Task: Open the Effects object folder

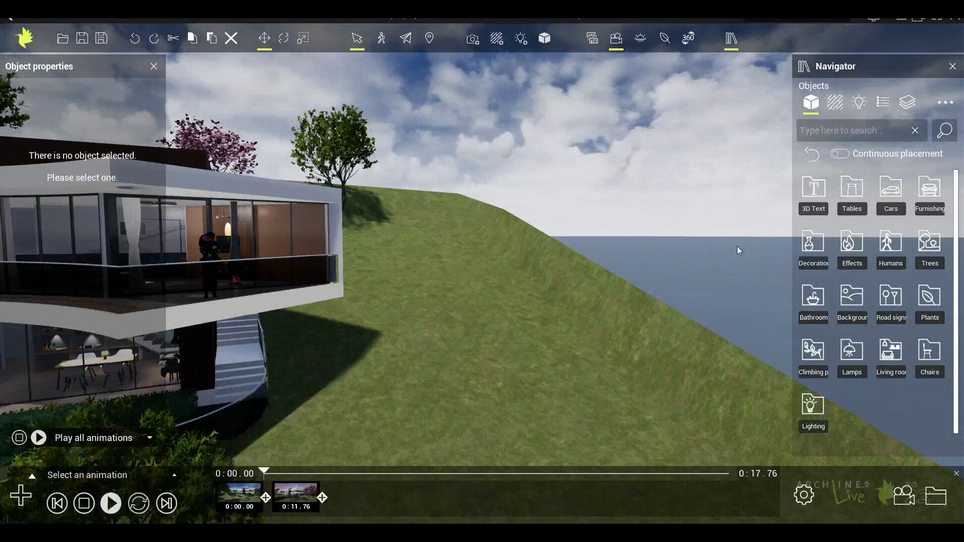Action: click(851, 249)
